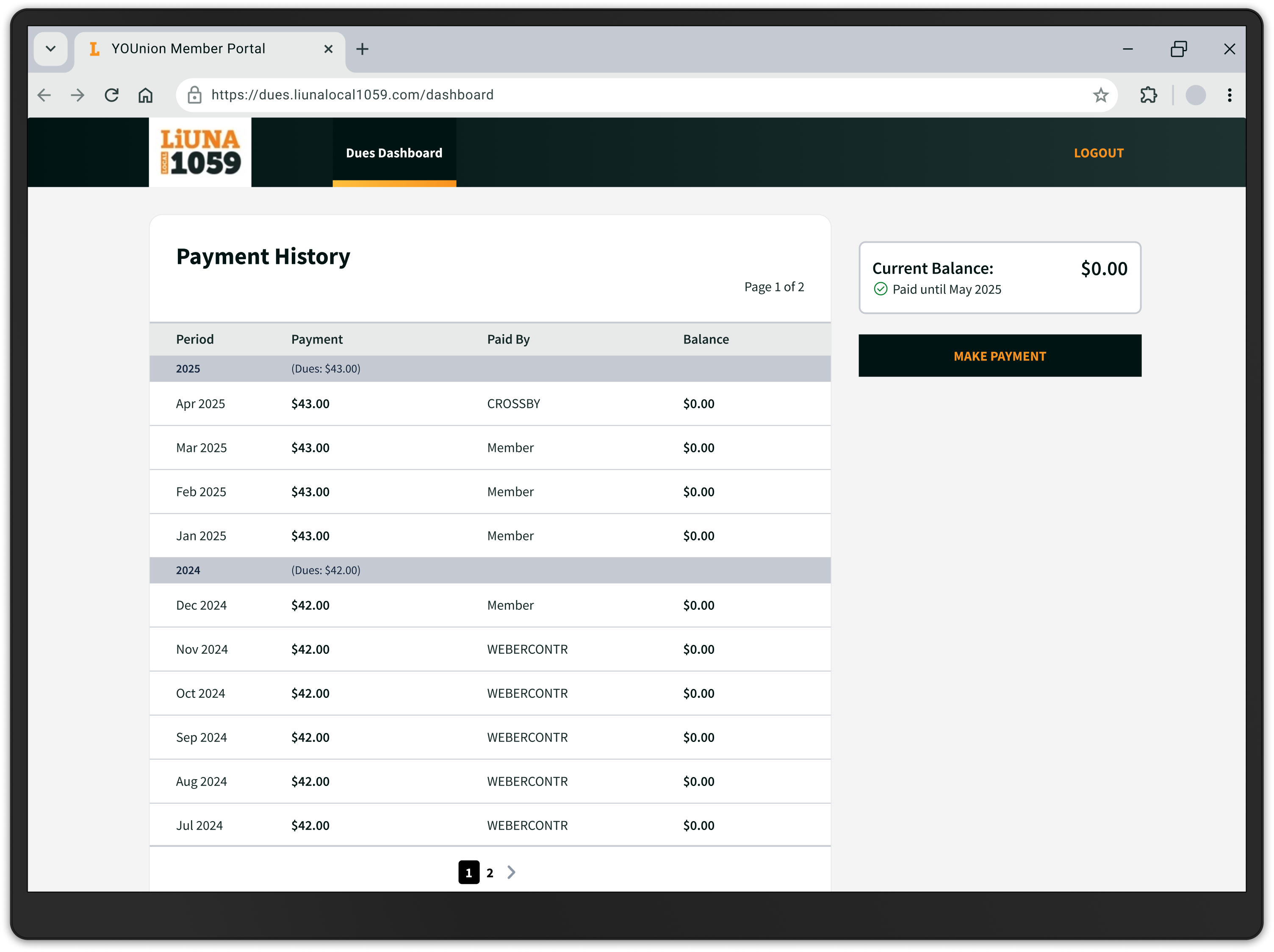Select the Nov 2024 period cell
The image size is (1274, 952).
202,649
